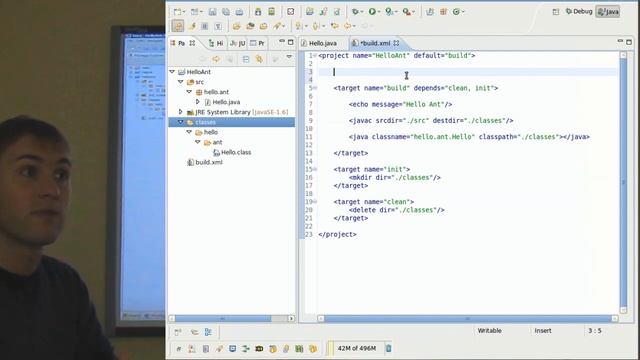Switch to the Debug perspective button
This screenshot has width=640, height=360.
(x=579, y=12)
